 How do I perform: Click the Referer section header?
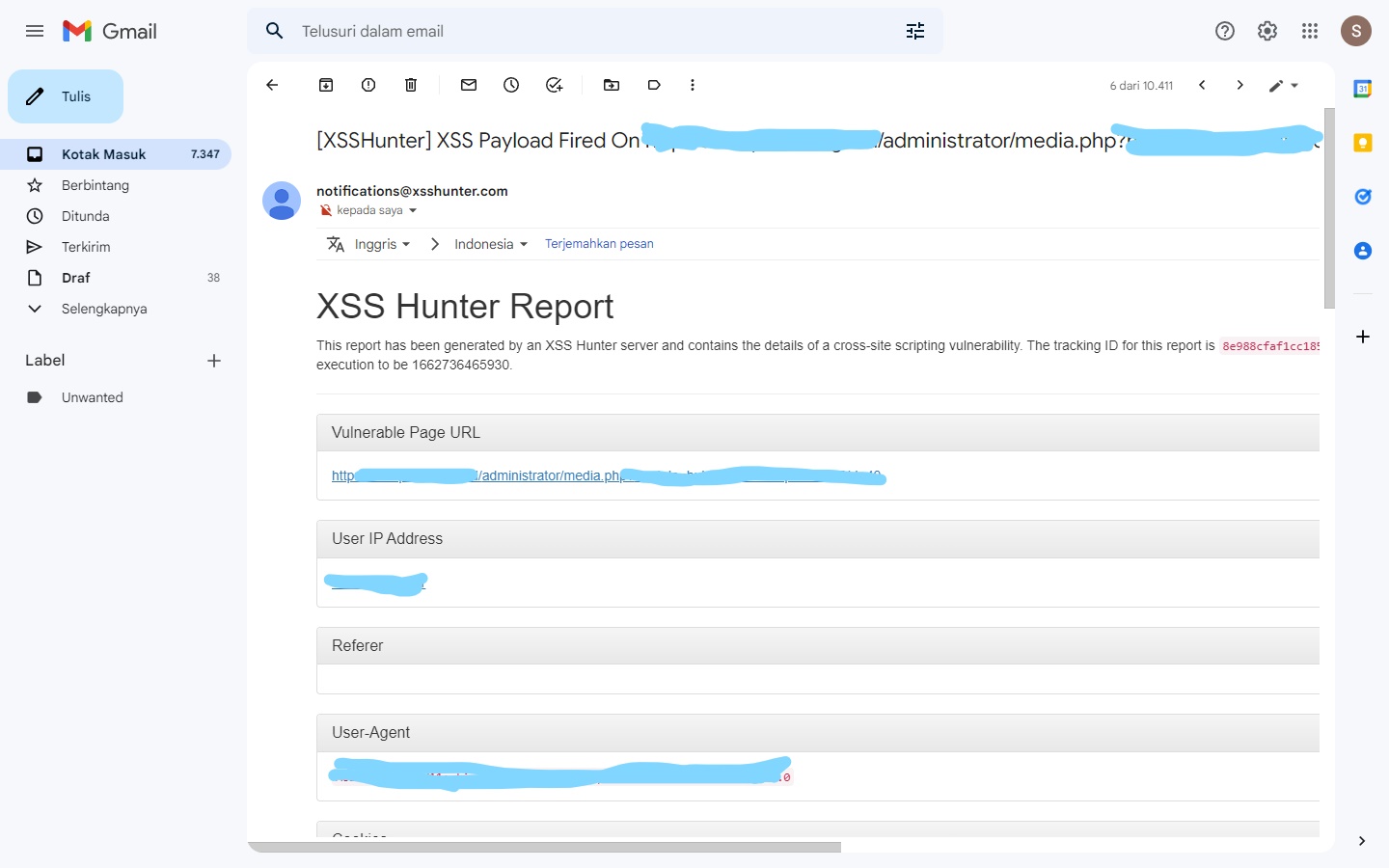(818, 645)
